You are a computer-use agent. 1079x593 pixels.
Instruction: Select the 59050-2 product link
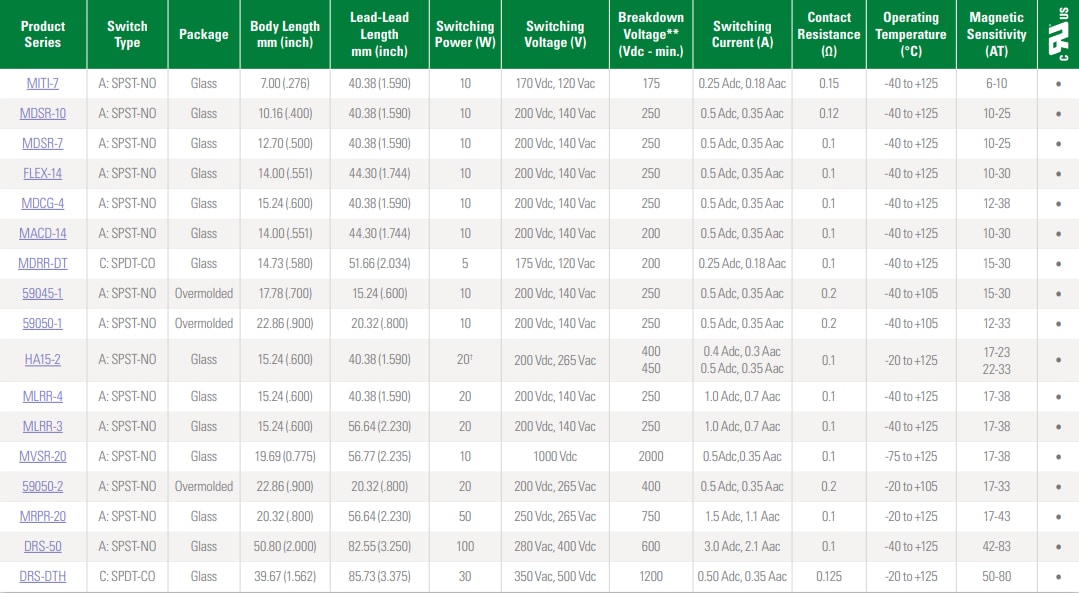point(42,487)
